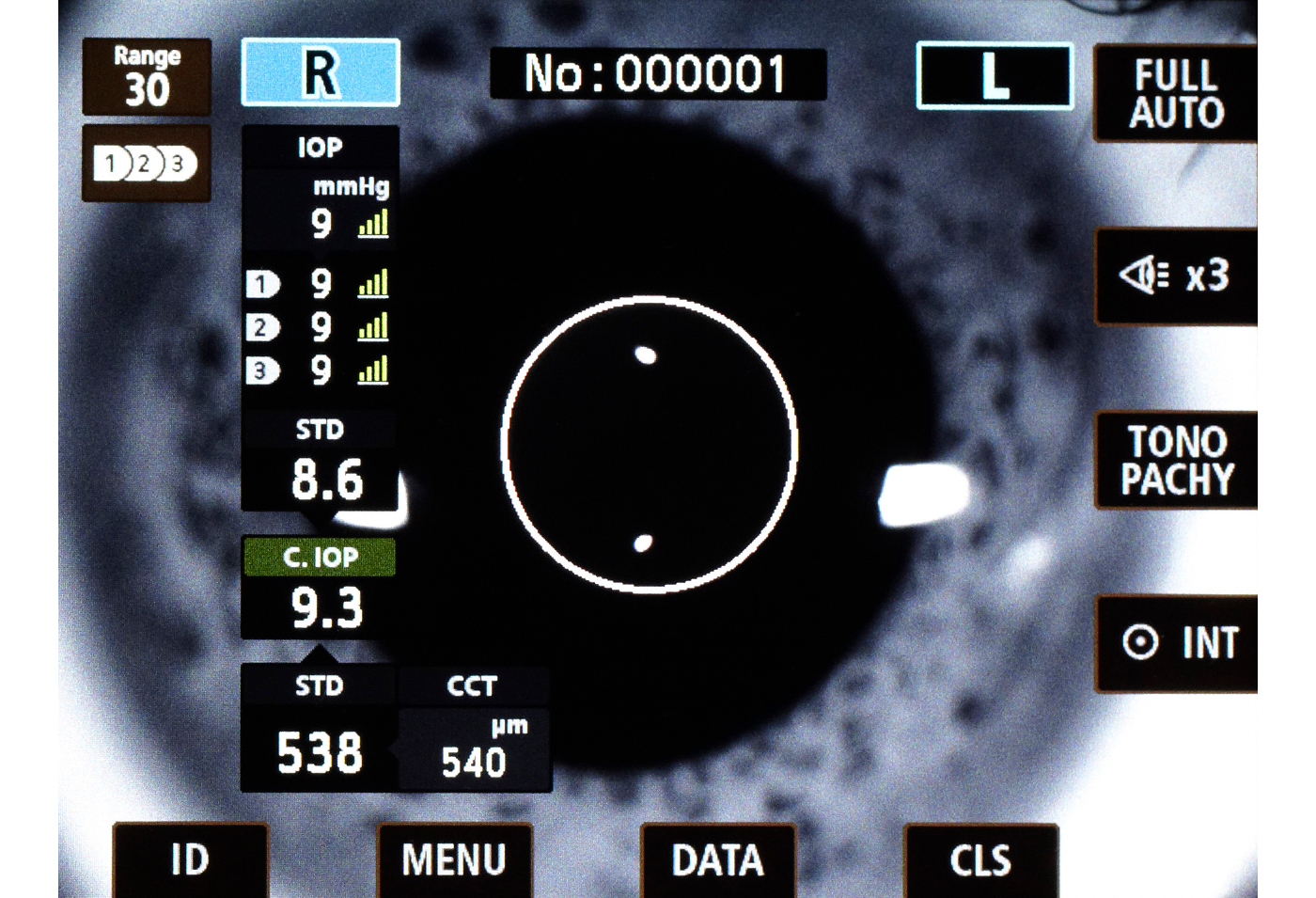The height and width of the screenshot is (898, 1316).
Task: Open the ID entry screen
Action: (x=191, y=859)
